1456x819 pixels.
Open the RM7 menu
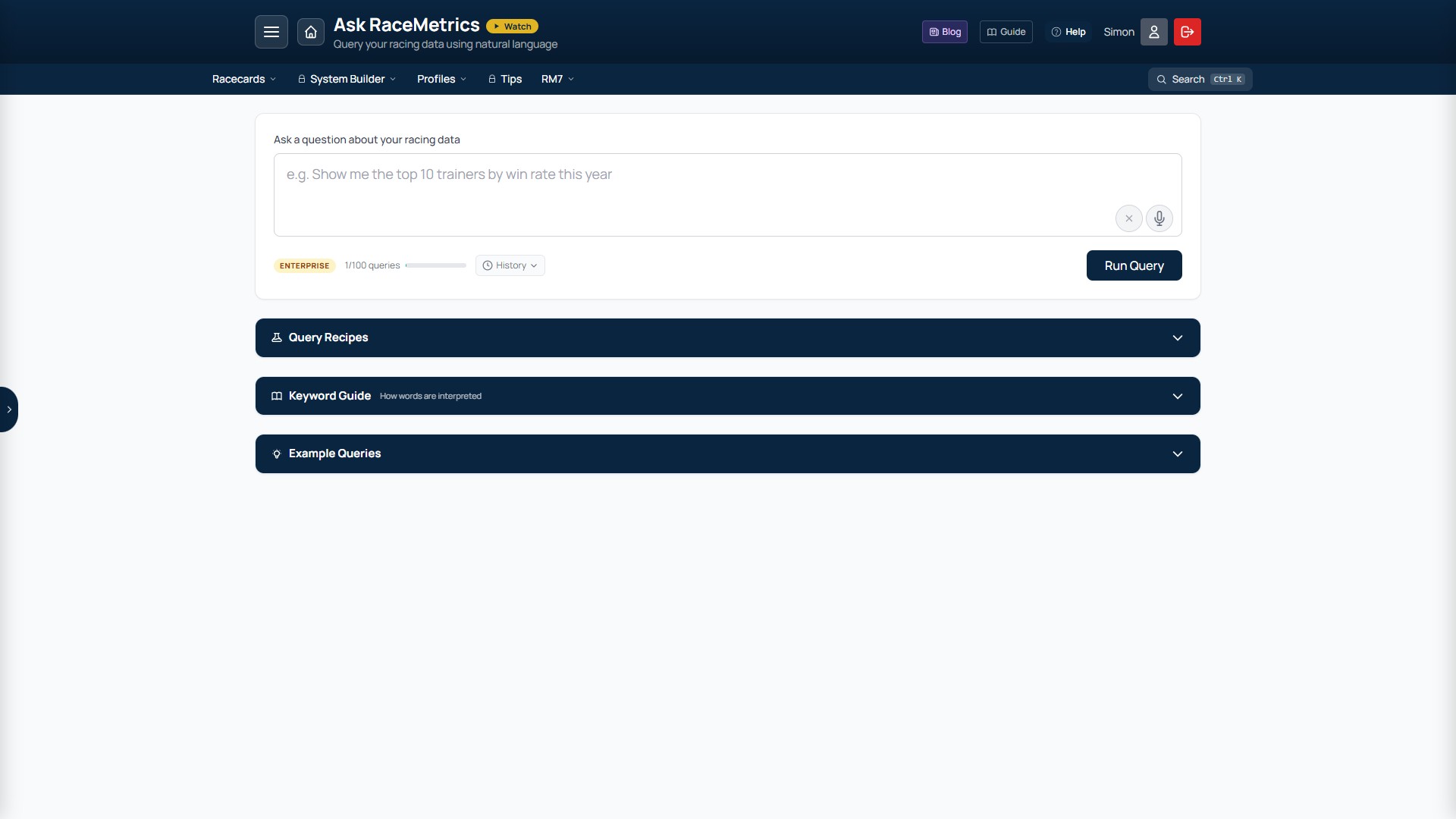558,79
